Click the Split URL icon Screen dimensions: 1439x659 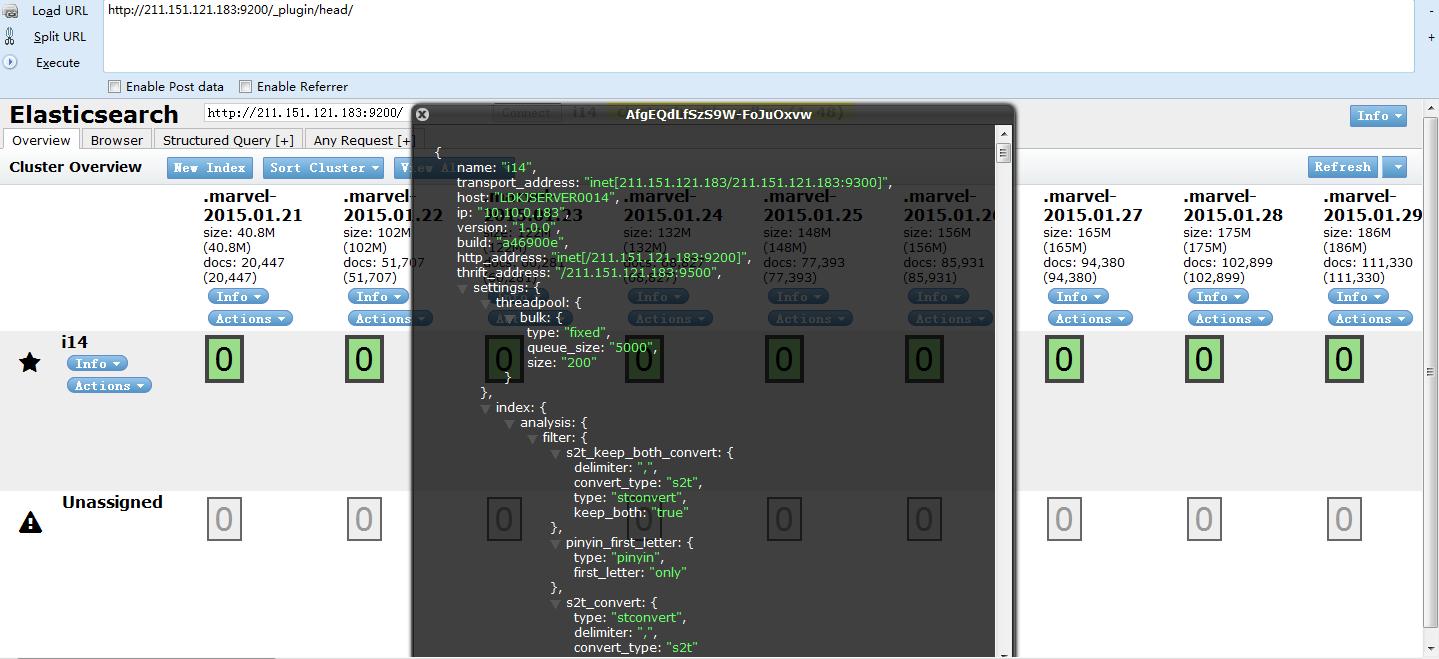click(9, 36)
